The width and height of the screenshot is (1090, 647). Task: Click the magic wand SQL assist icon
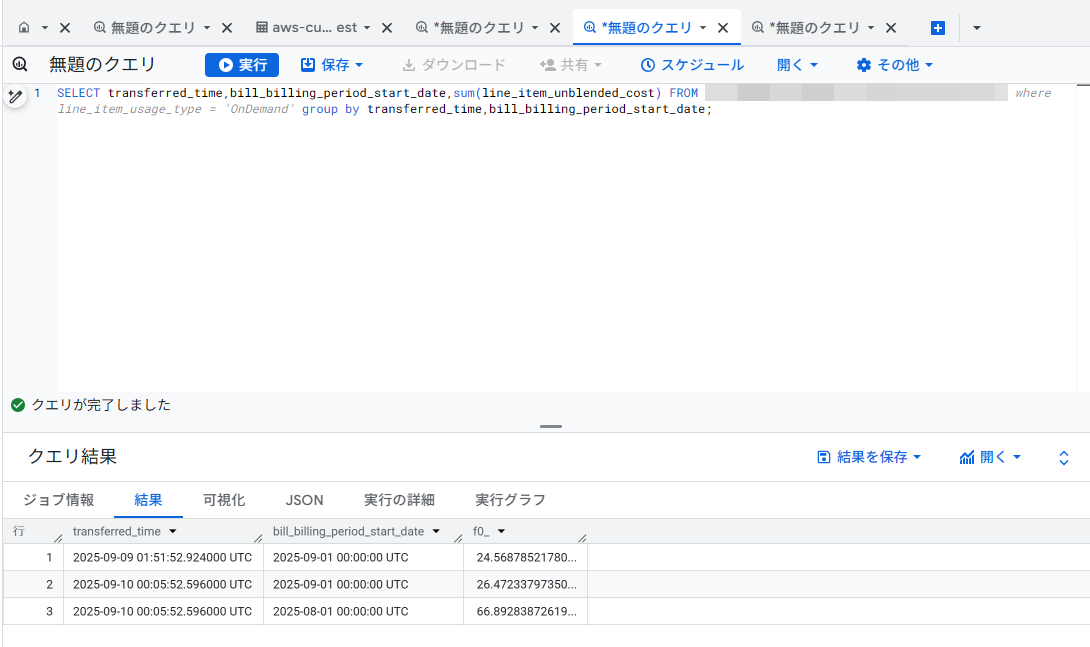(15, 97)
